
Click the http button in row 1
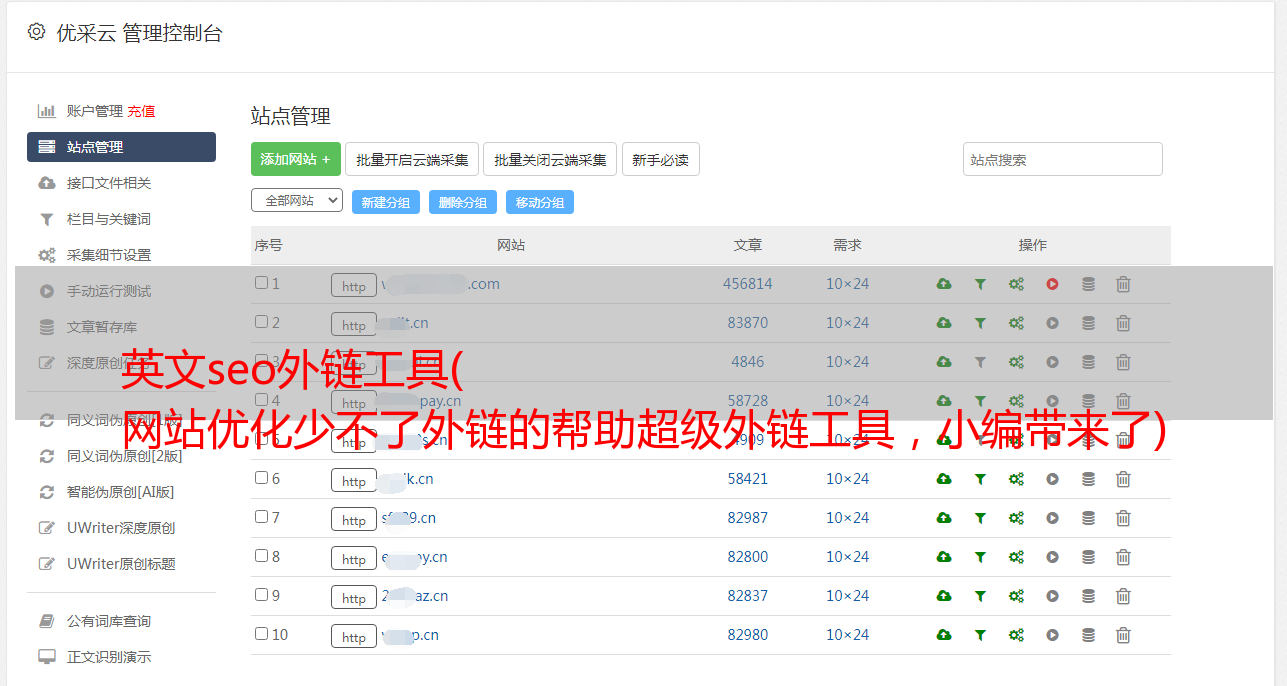pyautogui.click(x=354, y=286)
